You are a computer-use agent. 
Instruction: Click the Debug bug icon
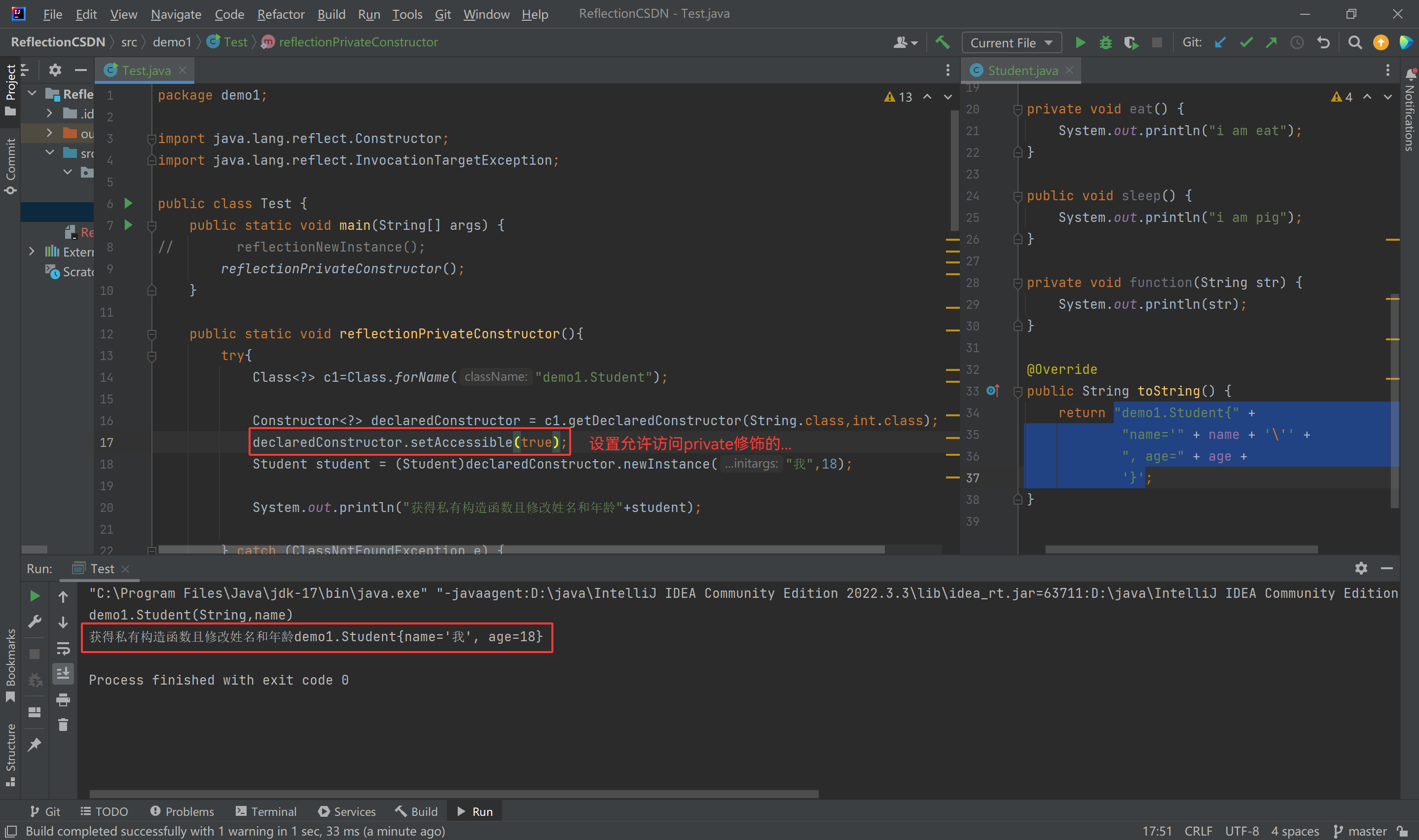pos(1105,42)
